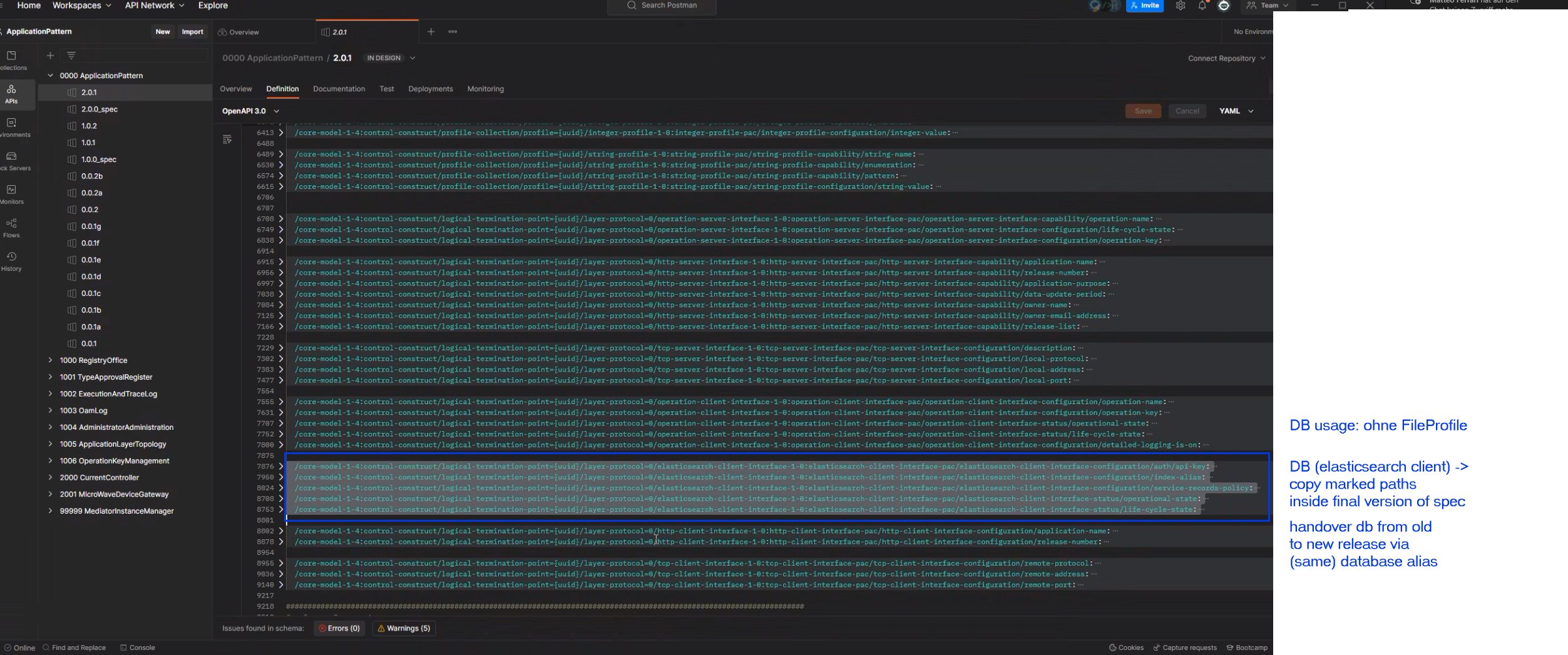Save the API definition
This screenshot has height=655, width=1568.
coord(1142,111)
